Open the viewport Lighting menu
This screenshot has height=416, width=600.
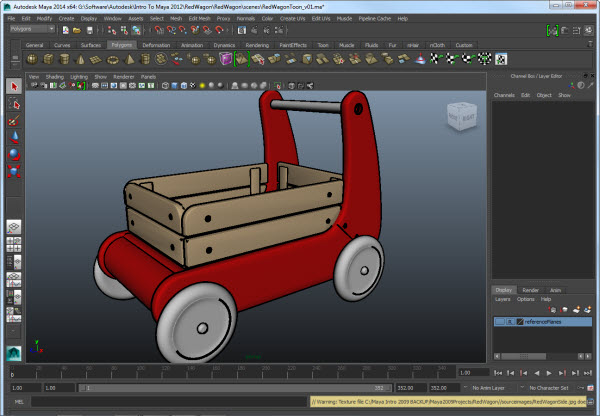coord(79,77)
